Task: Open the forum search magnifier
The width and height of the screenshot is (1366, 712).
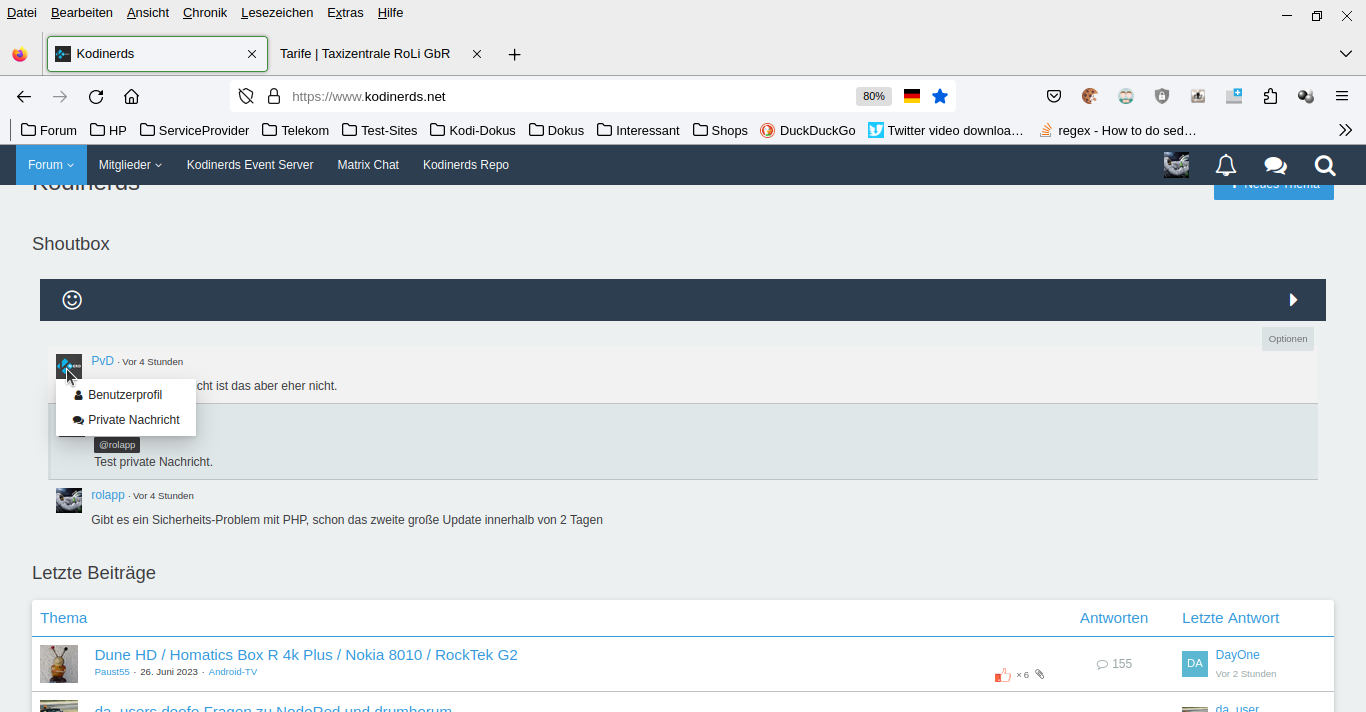Action: (1325, 165)
